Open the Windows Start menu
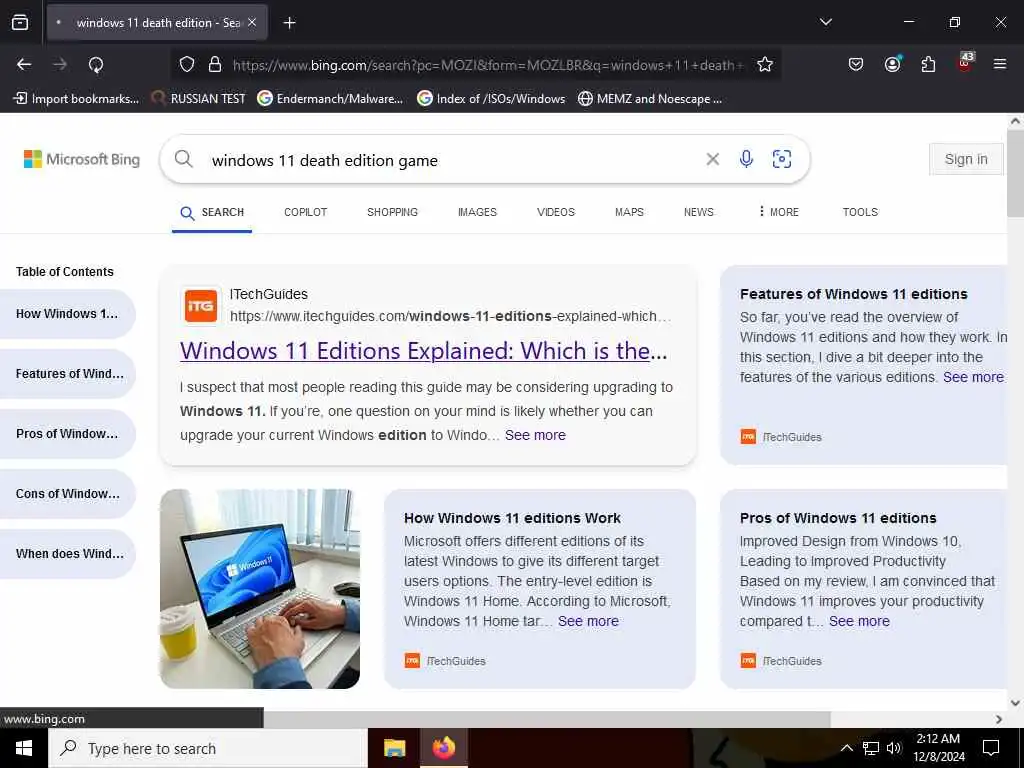1024x768 pixels. [x=24, y=748]
